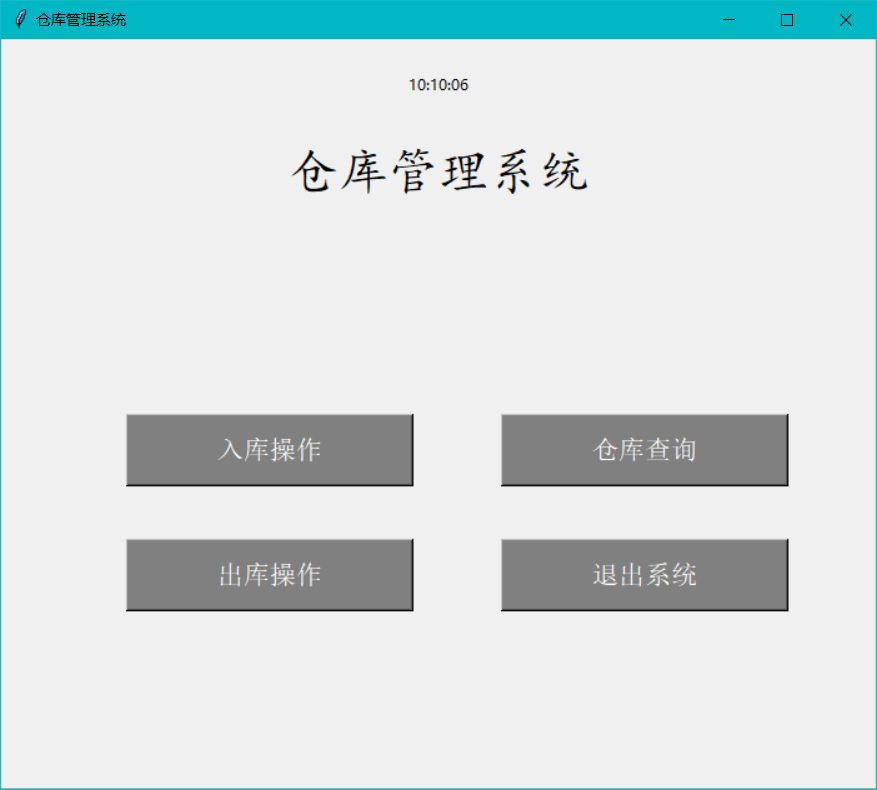Click the running clock at top center
This screenshot has width=877, height=790.
click(440, 84)
